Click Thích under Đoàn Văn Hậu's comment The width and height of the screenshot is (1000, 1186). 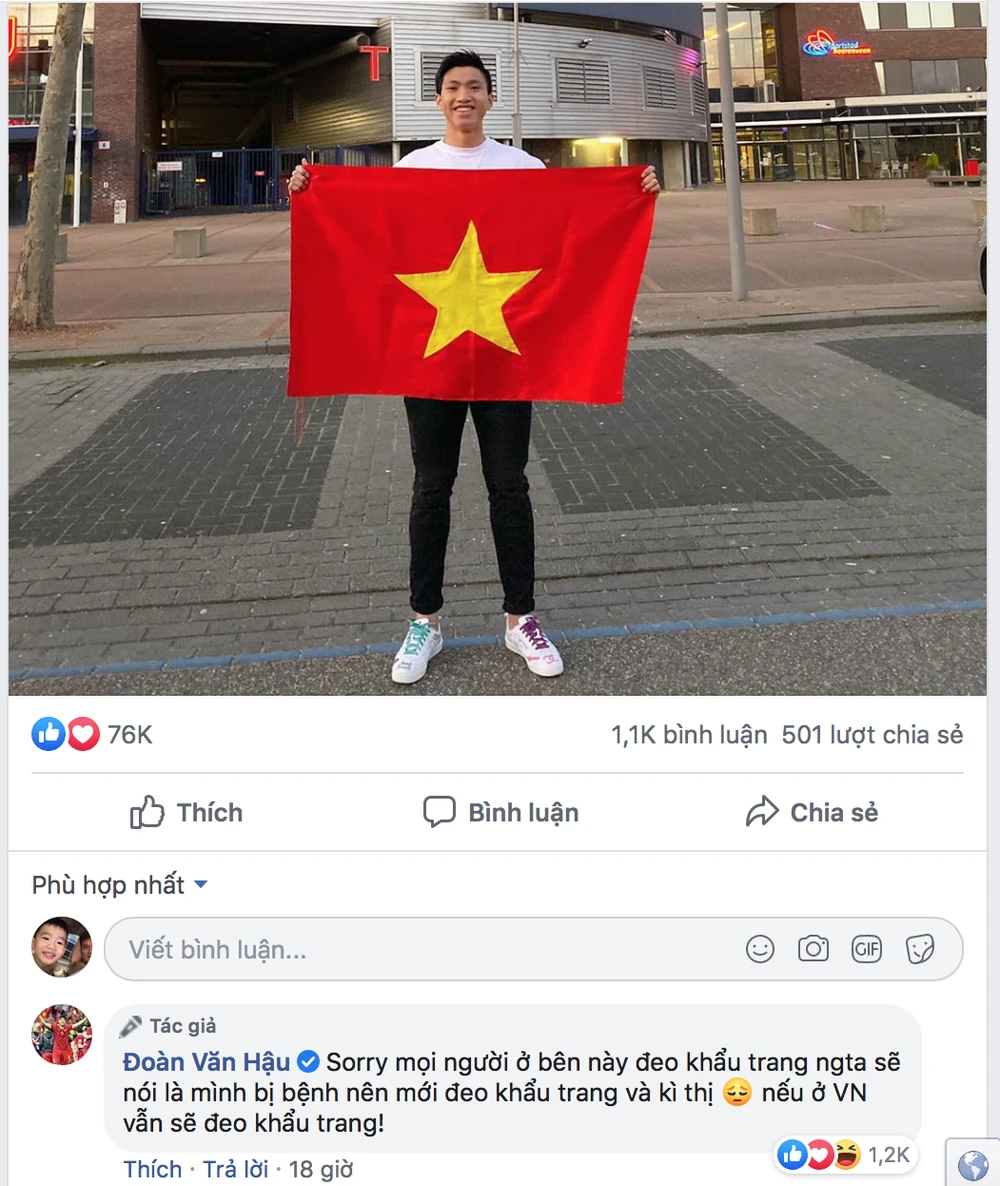coord(153,1169)
